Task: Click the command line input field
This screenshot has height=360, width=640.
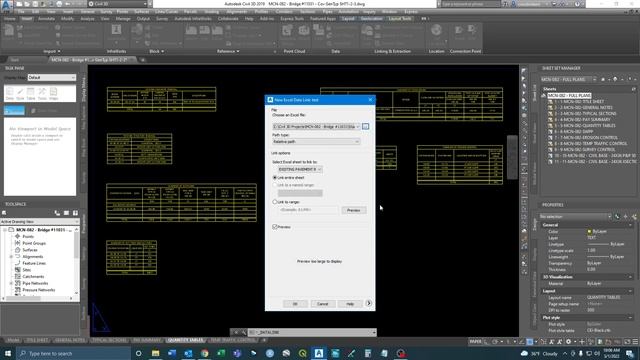Action: 312,333
